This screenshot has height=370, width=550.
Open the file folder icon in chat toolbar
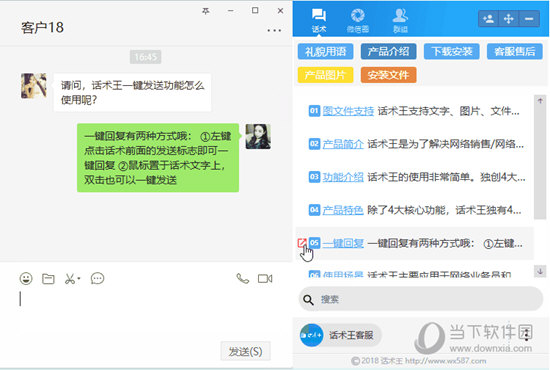tap(48, 279)
